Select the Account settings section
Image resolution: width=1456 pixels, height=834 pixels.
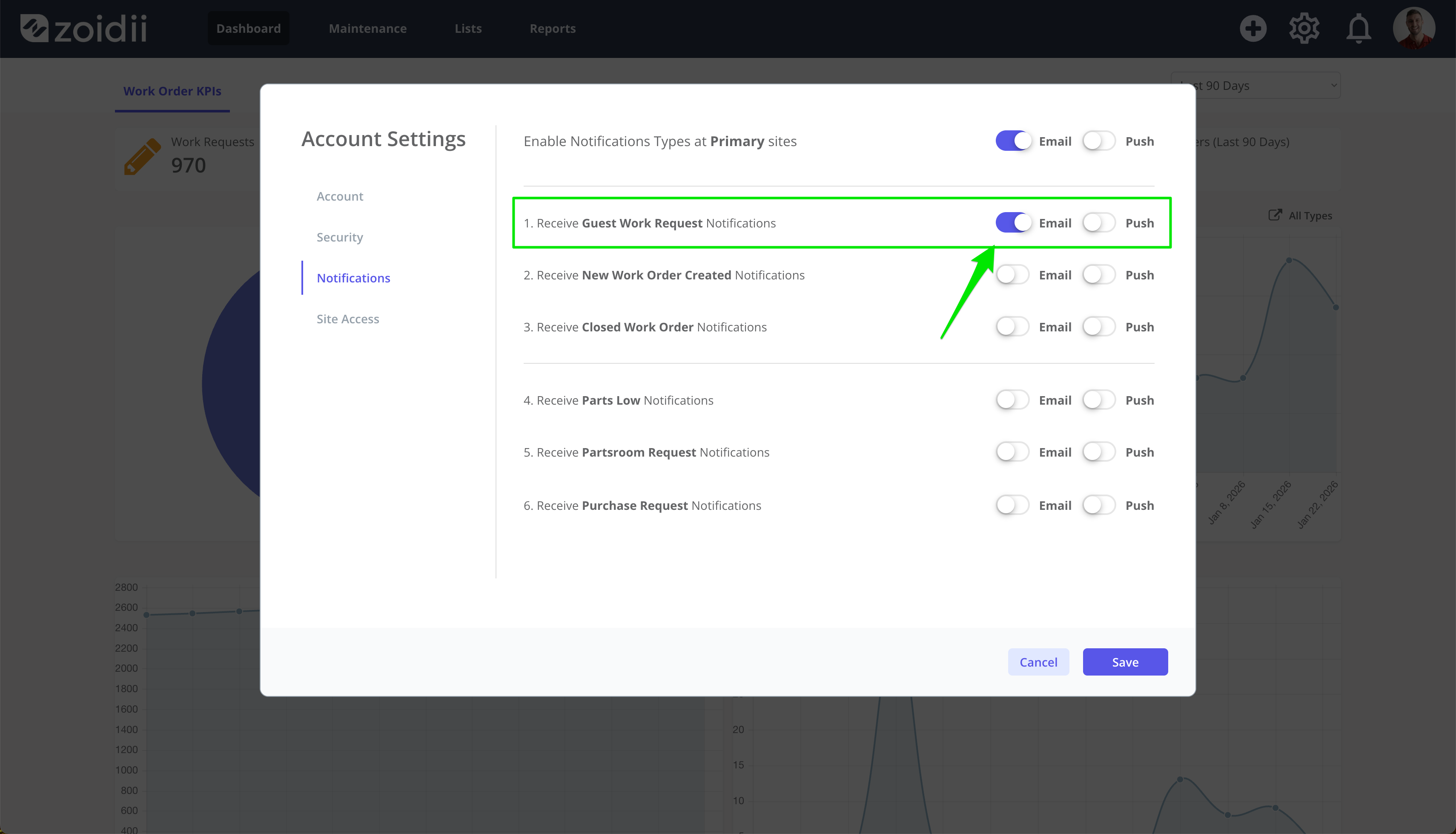pyautogui.click(x=340, y=196)
